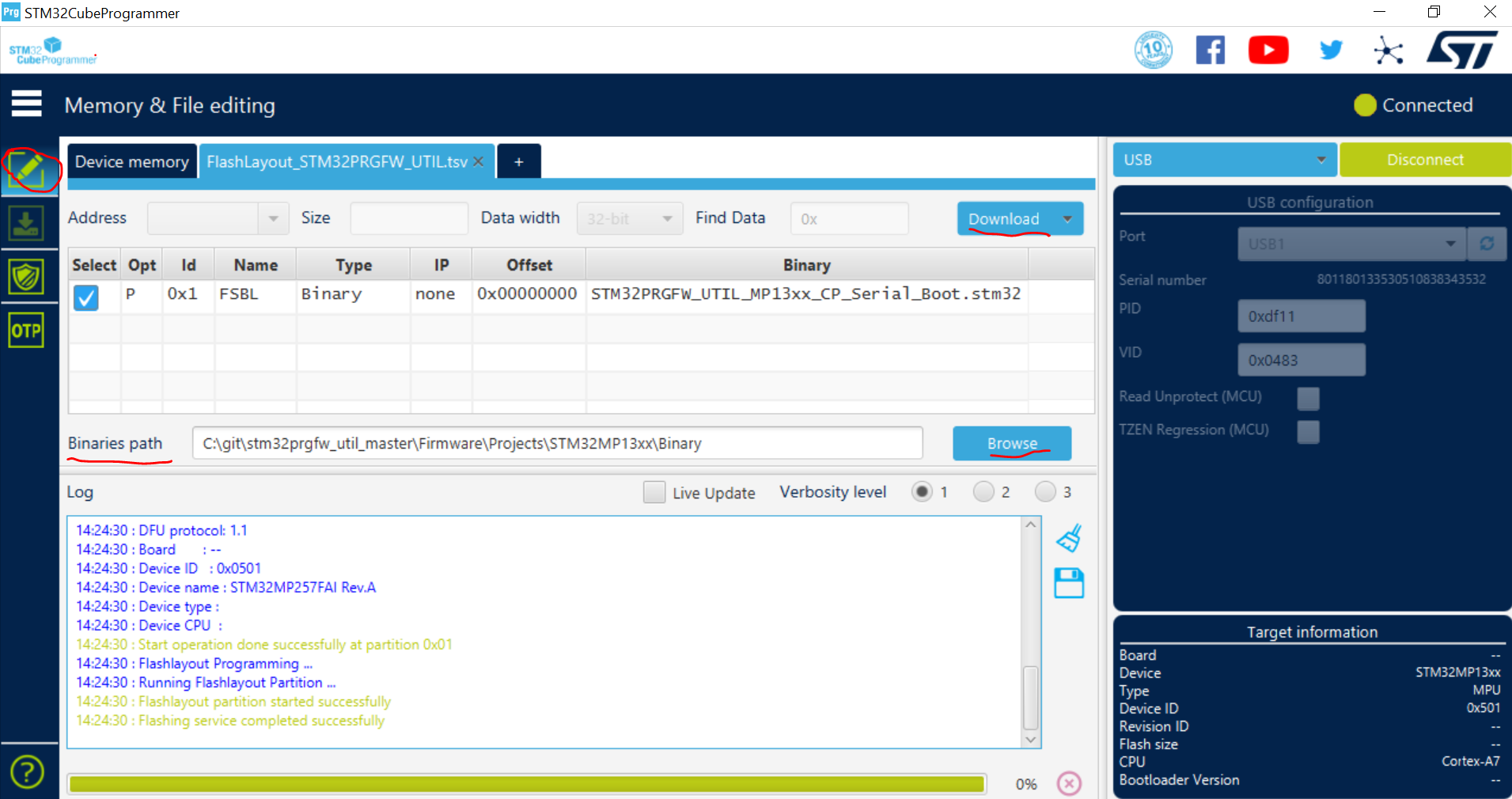Open Option Bytes shield icon
The width and height of the screenshot is (1512, 799).
point(26,277)
